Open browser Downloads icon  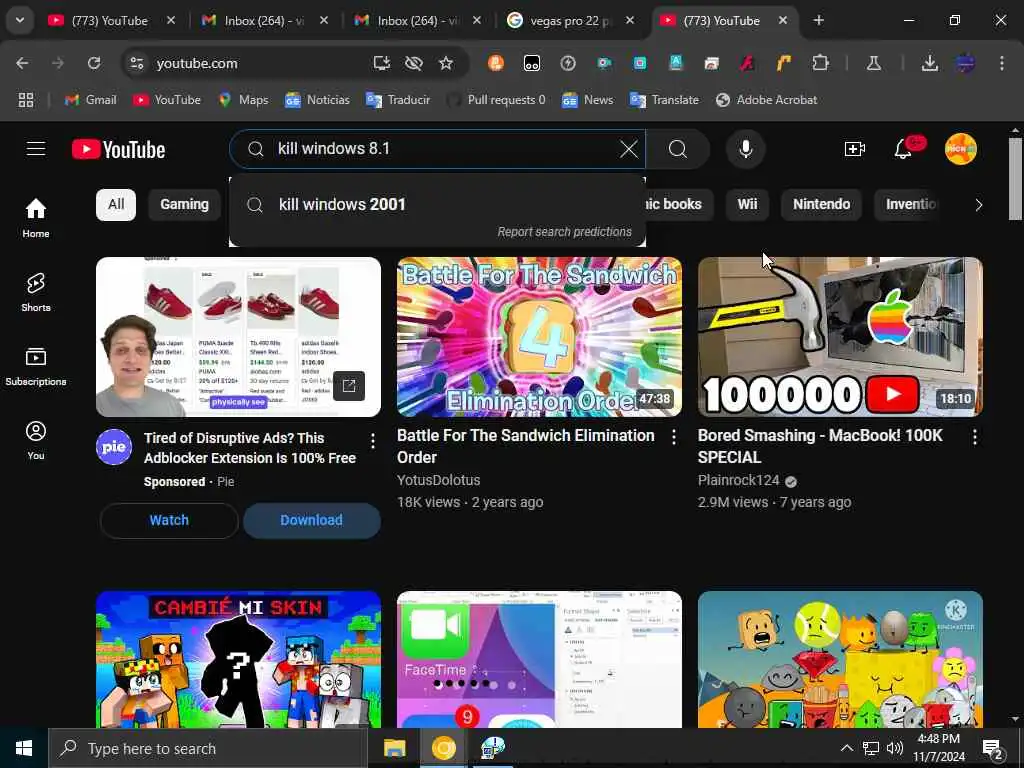929,63
